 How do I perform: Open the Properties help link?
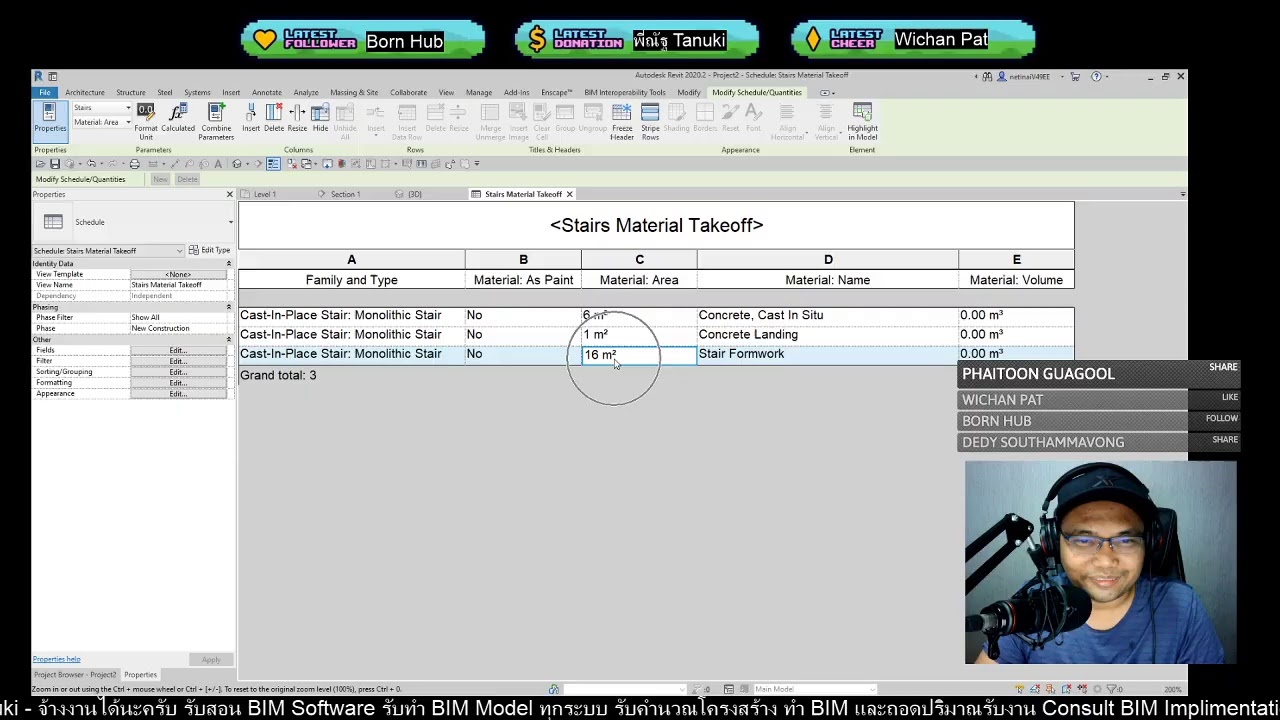56,659
